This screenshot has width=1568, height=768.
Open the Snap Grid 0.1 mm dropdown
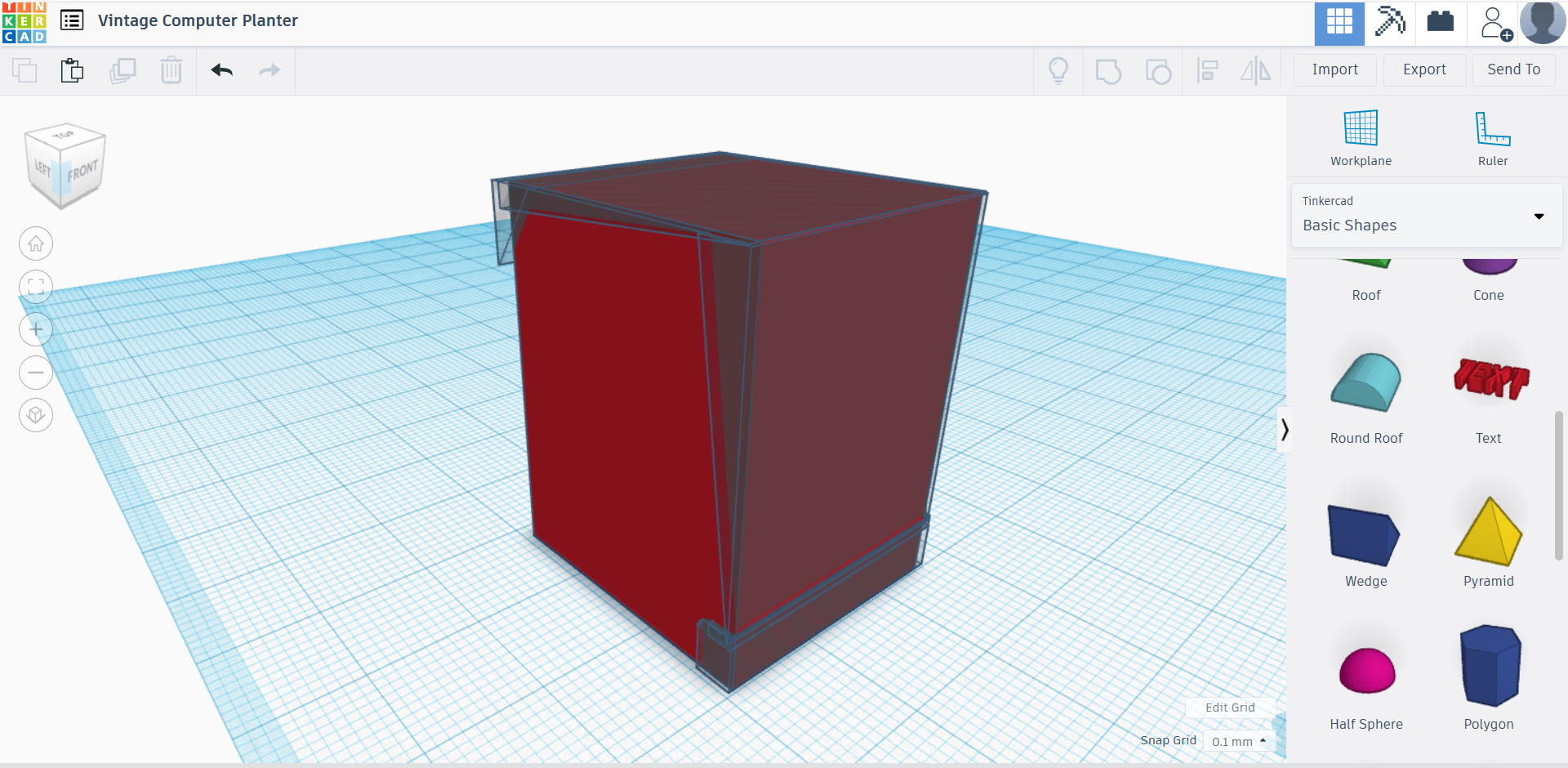click(1239, 741)
